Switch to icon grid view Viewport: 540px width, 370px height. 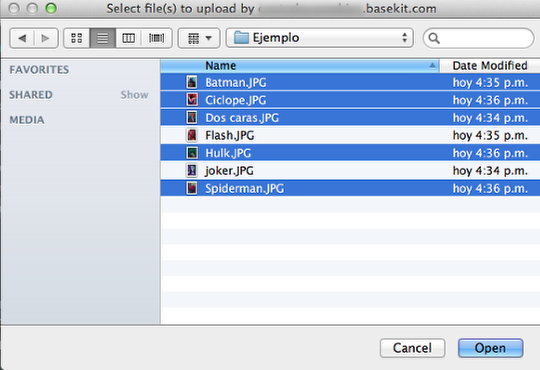point(77,38)
